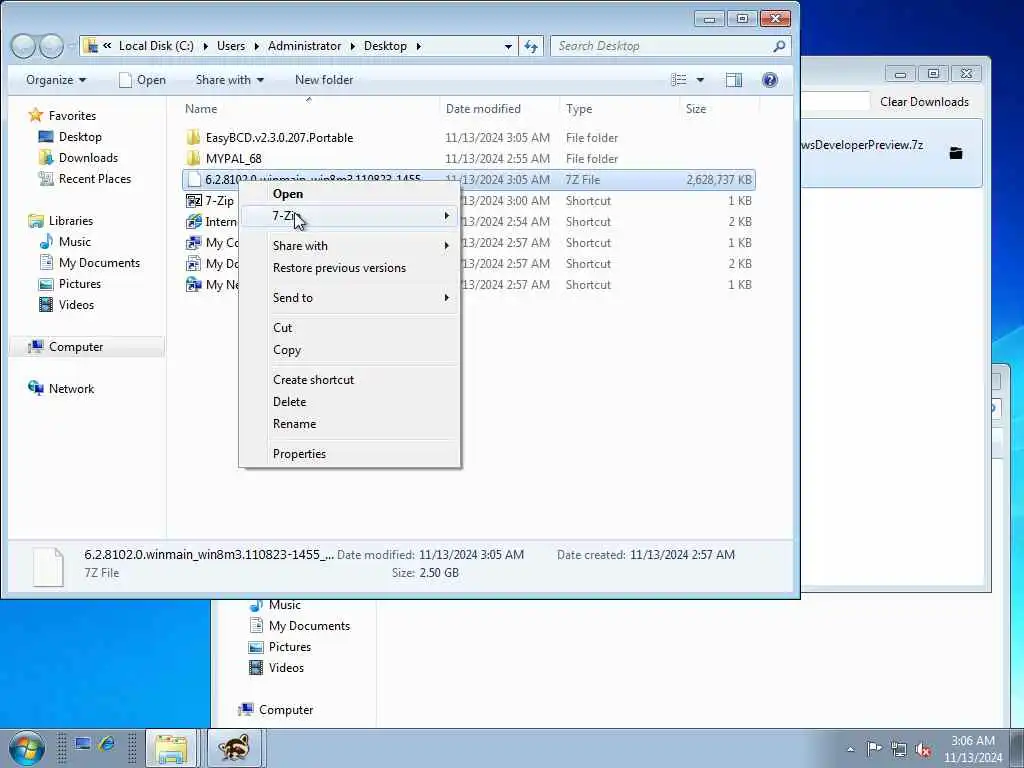Click the Back navigation arrow button
The width and height of the screenshot is (1024, 768).
click(x=24, y=46)
